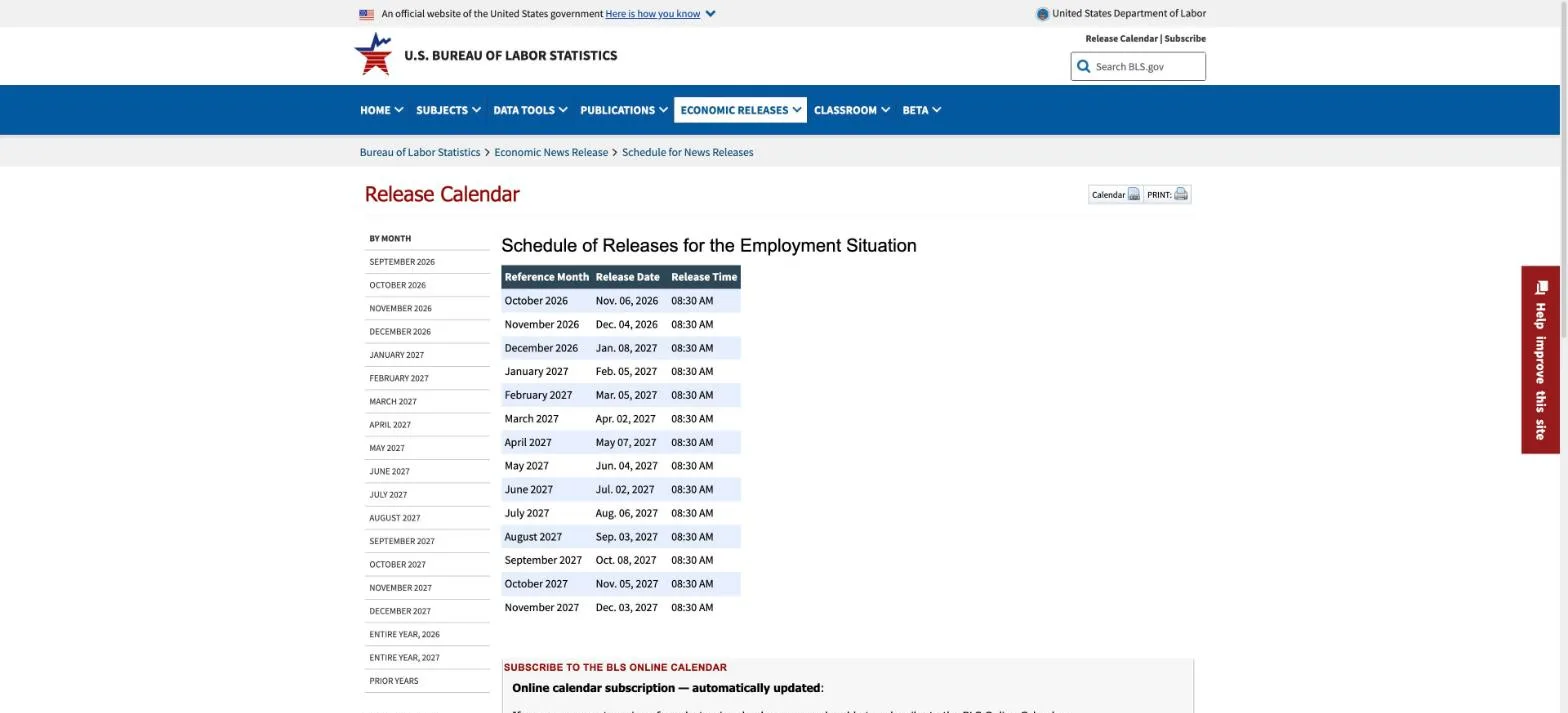This screenshot has height=713, width=1568.
Task: Click the Calendar download icon
Action: 1133,195
